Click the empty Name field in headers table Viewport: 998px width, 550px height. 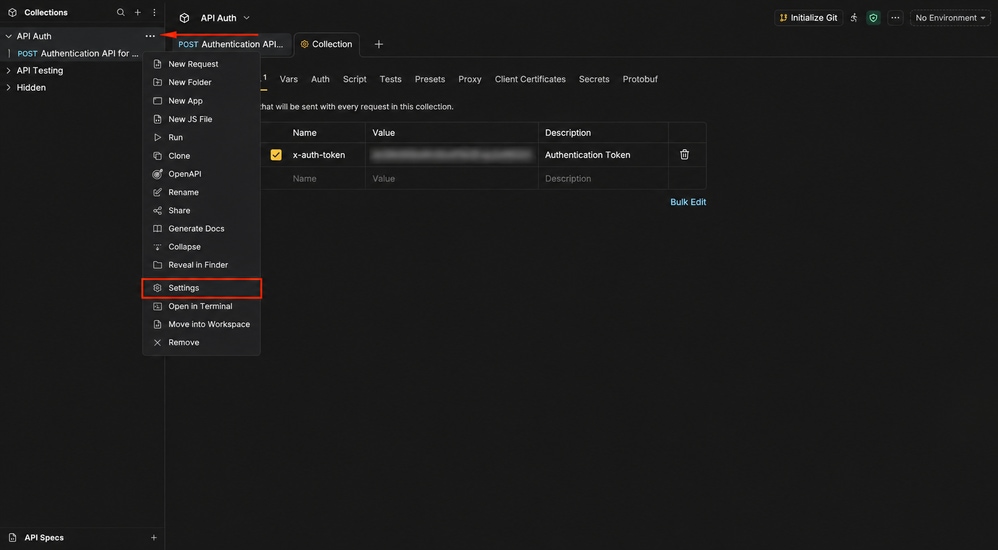coord(325,179)
